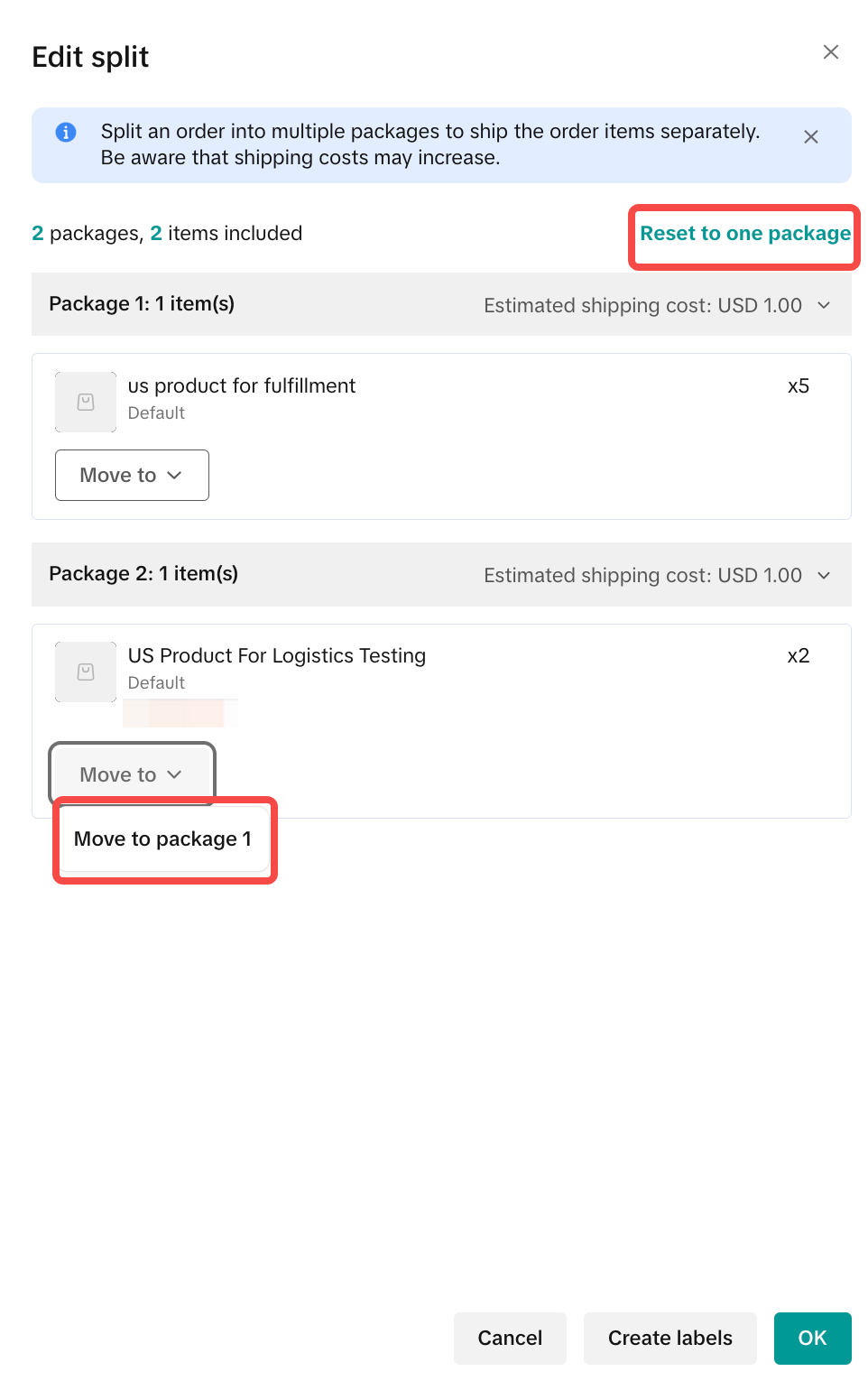Expand Package 1 shipping cost chevron
The width and height of the screenshot is (868, 1390).
point(824,305)
